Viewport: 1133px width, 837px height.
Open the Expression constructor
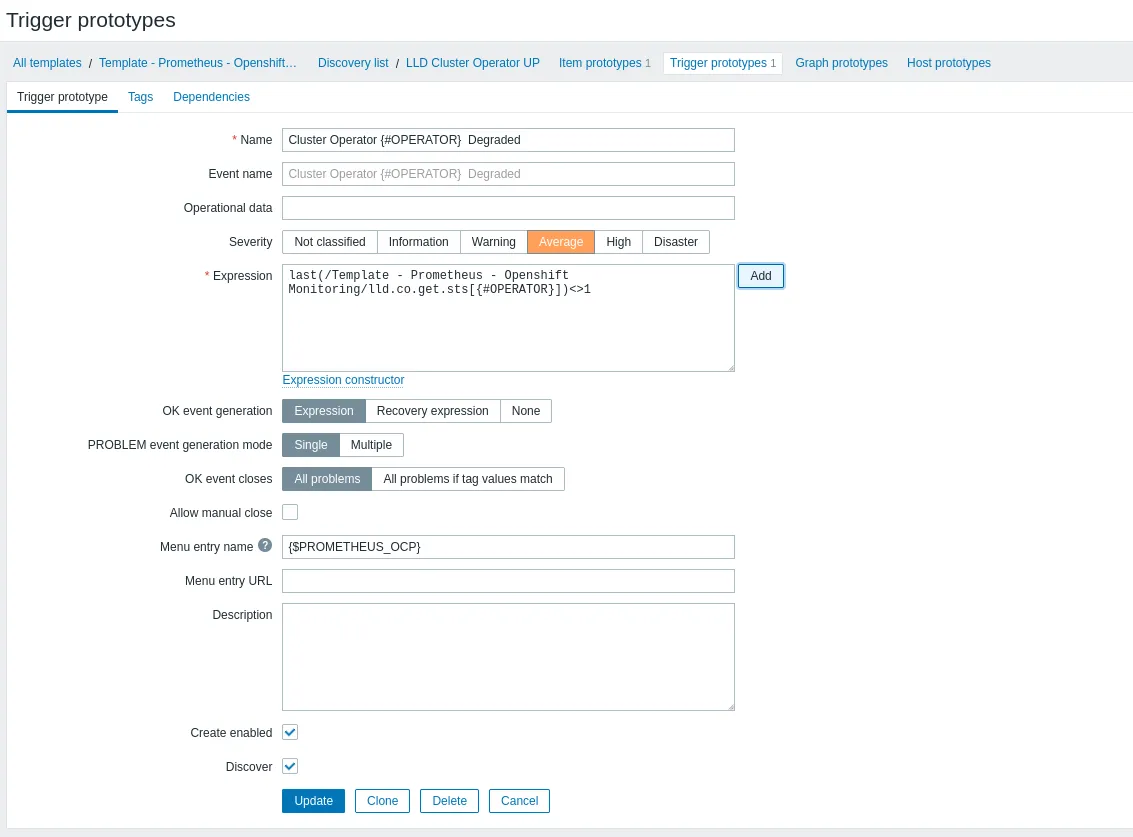(343, 380)
